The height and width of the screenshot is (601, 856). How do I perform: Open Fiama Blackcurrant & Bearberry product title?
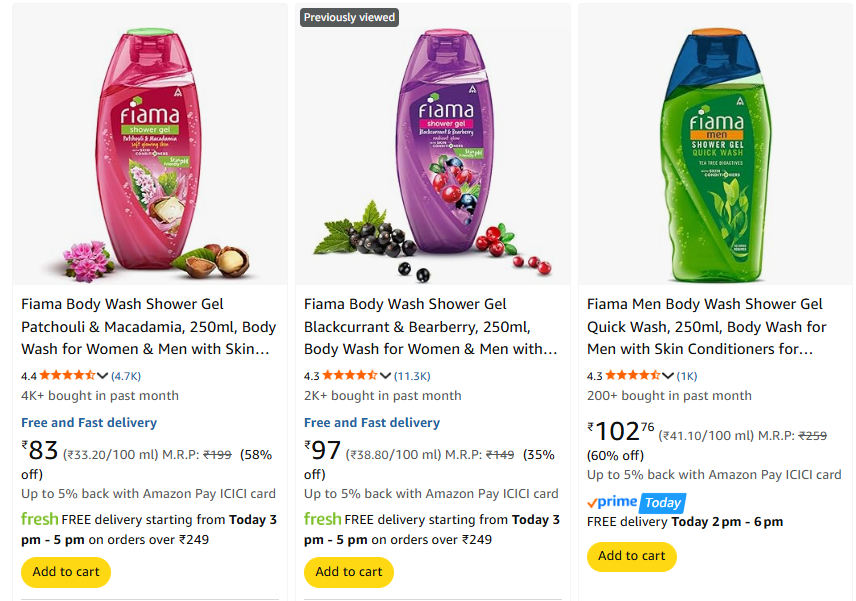coord(431,326)
